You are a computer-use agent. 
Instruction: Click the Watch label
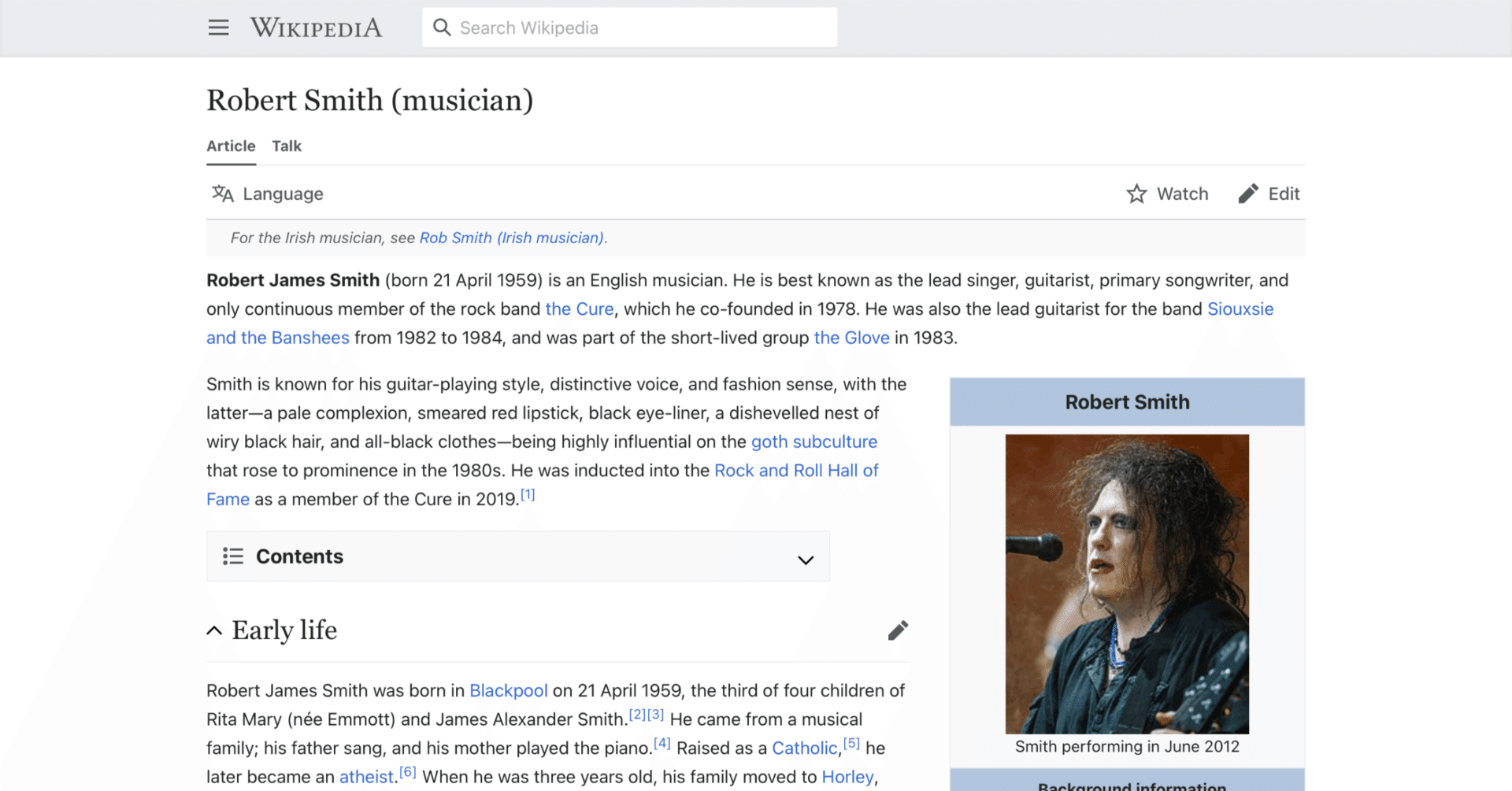click(x=1182, y=194)
